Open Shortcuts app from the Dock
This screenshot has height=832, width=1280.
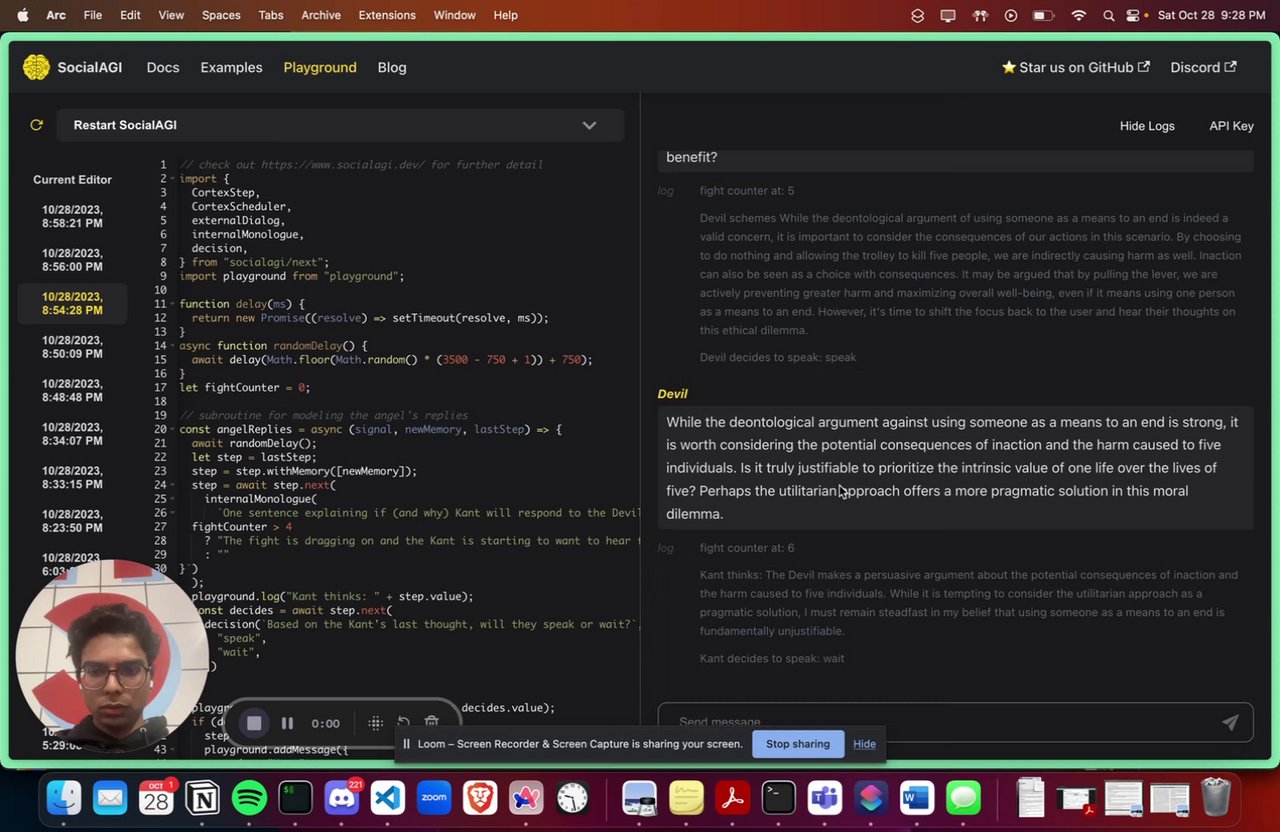[x=871, y=798]
